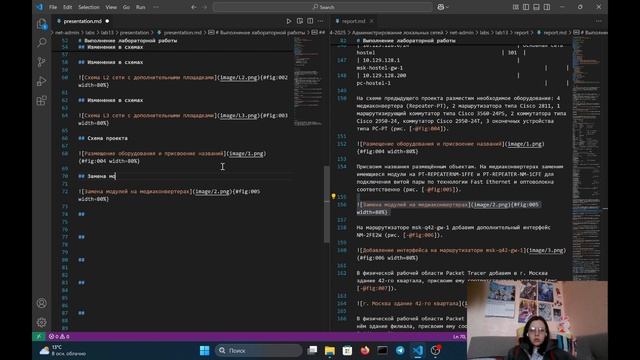Open the File menu
The height and width of the screenshot is (360, 640).
click(x=53, y=7)
